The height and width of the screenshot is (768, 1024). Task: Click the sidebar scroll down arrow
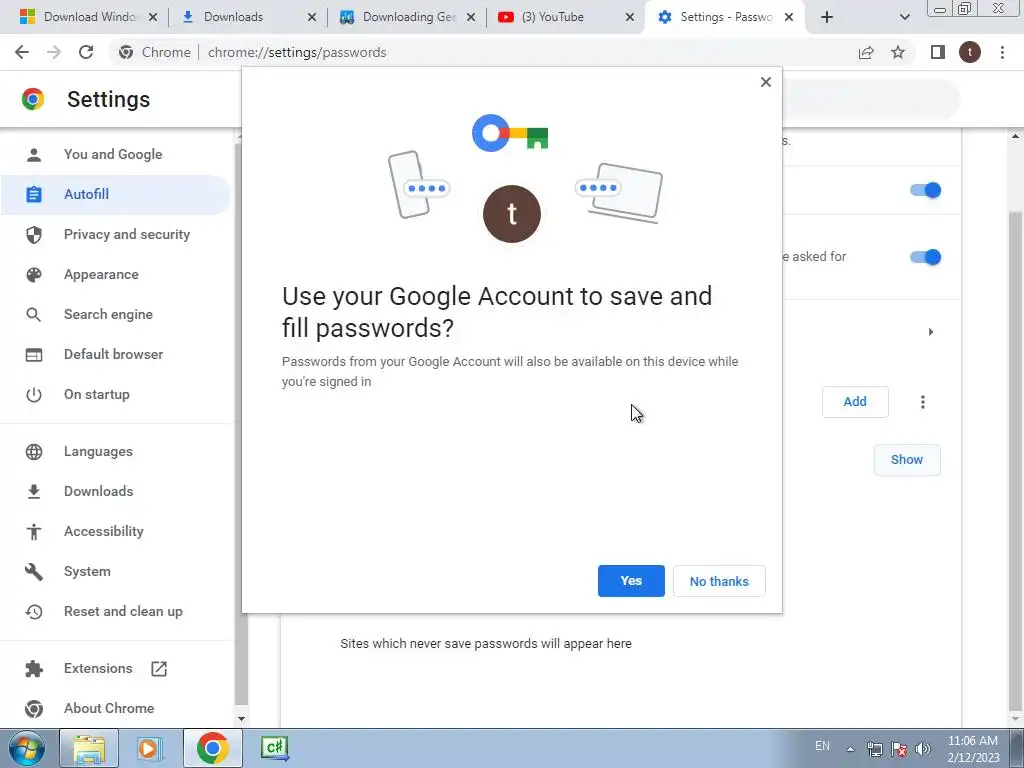(241, 719)
